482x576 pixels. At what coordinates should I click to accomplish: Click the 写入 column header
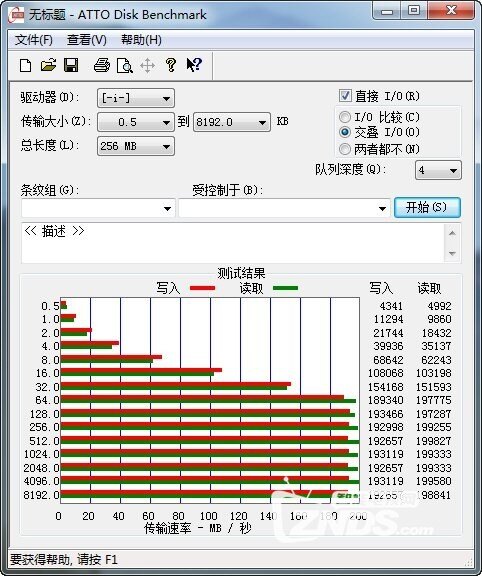coord(381,288)
